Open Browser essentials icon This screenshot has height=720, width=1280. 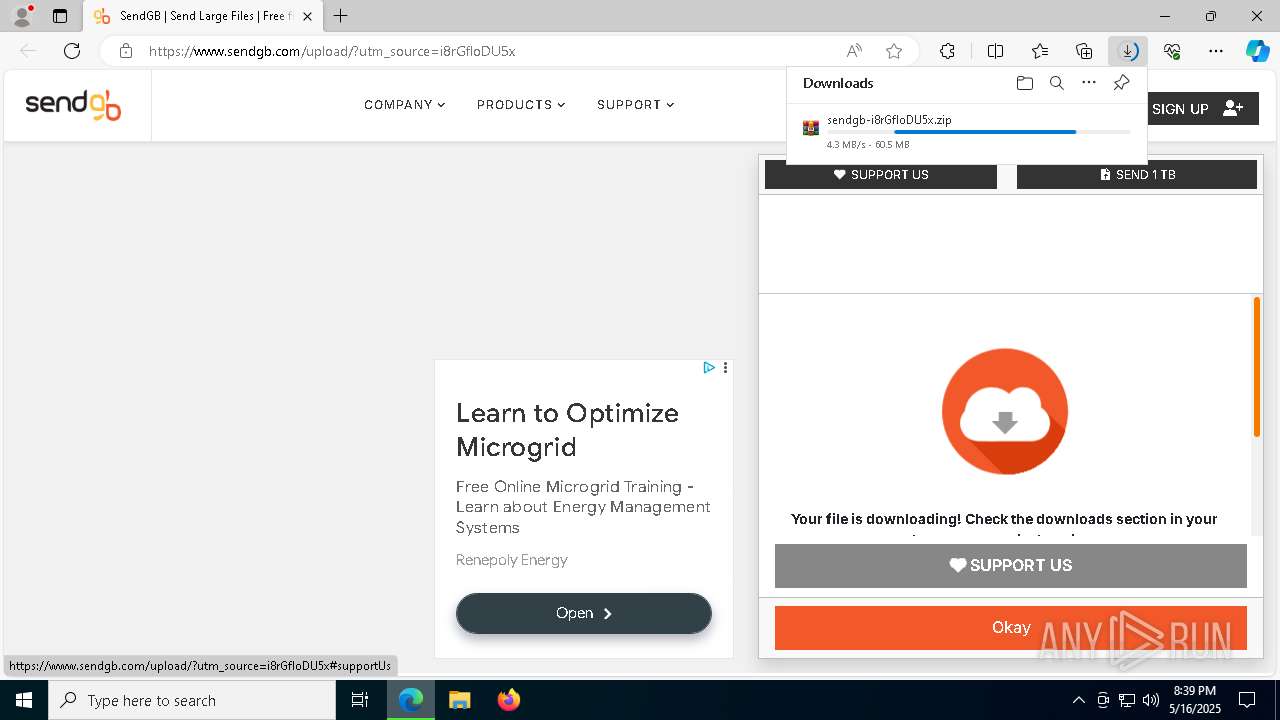click(x=1172, y=51)
